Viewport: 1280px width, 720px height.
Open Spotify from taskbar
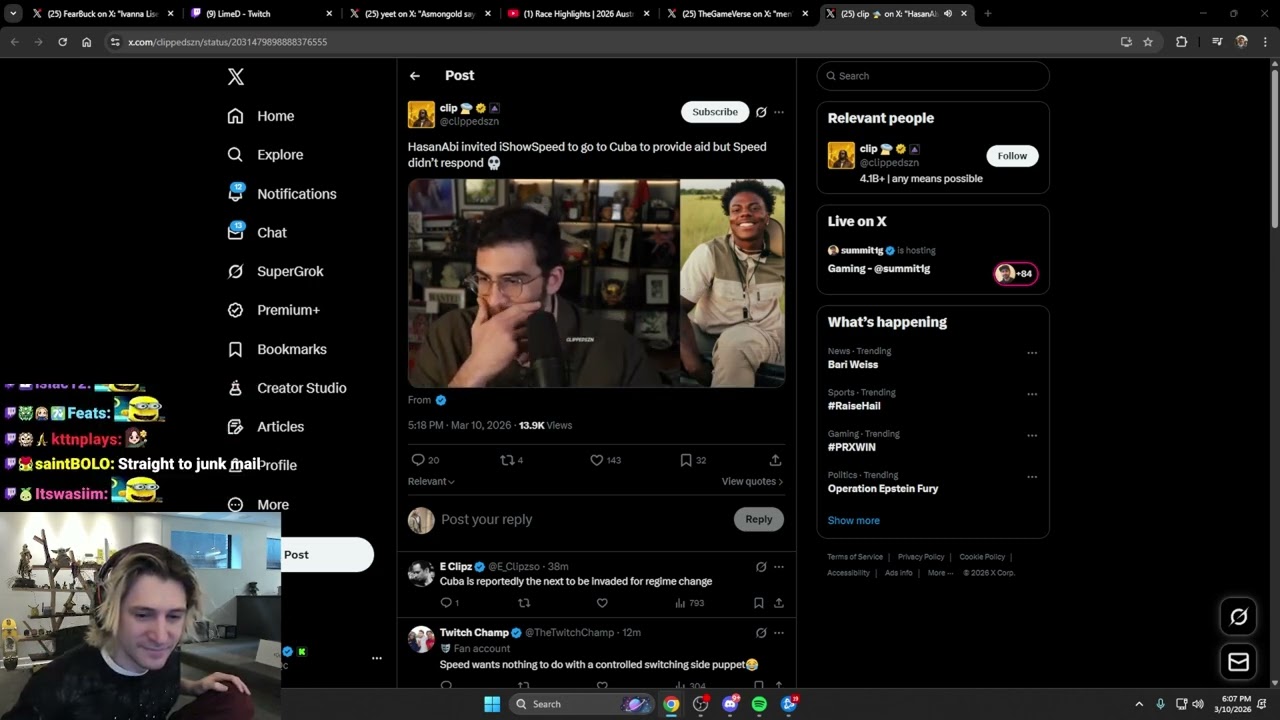coord(759,704)
